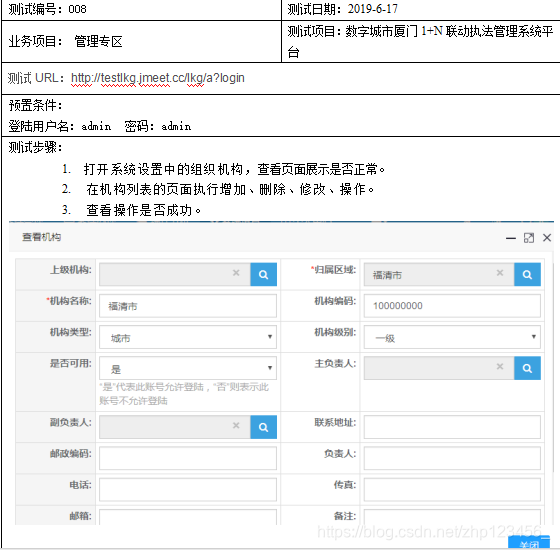Click the 负责人 input field
560x550 pixels.
[452, 458]
